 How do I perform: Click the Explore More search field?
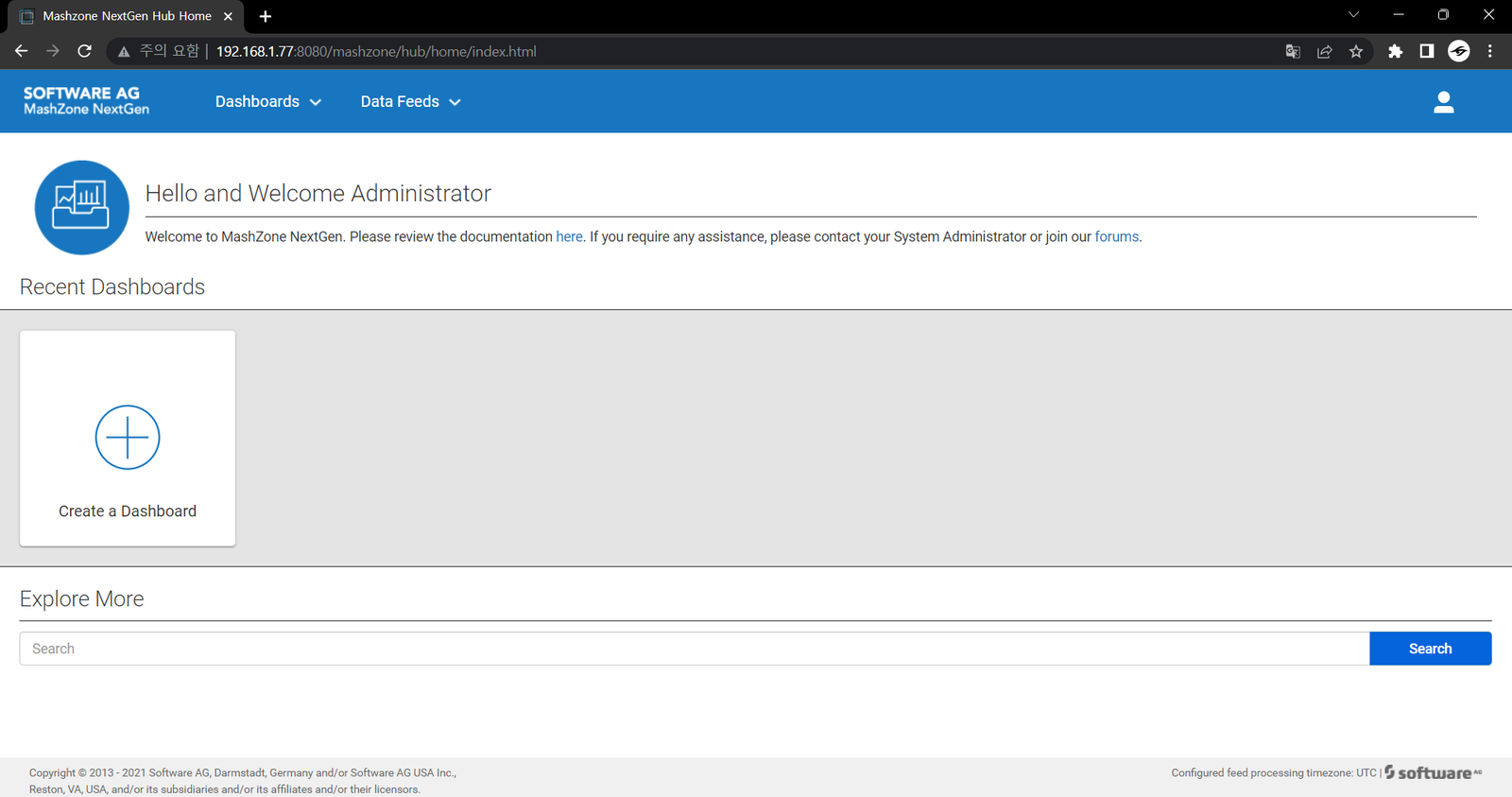[694, 649]
